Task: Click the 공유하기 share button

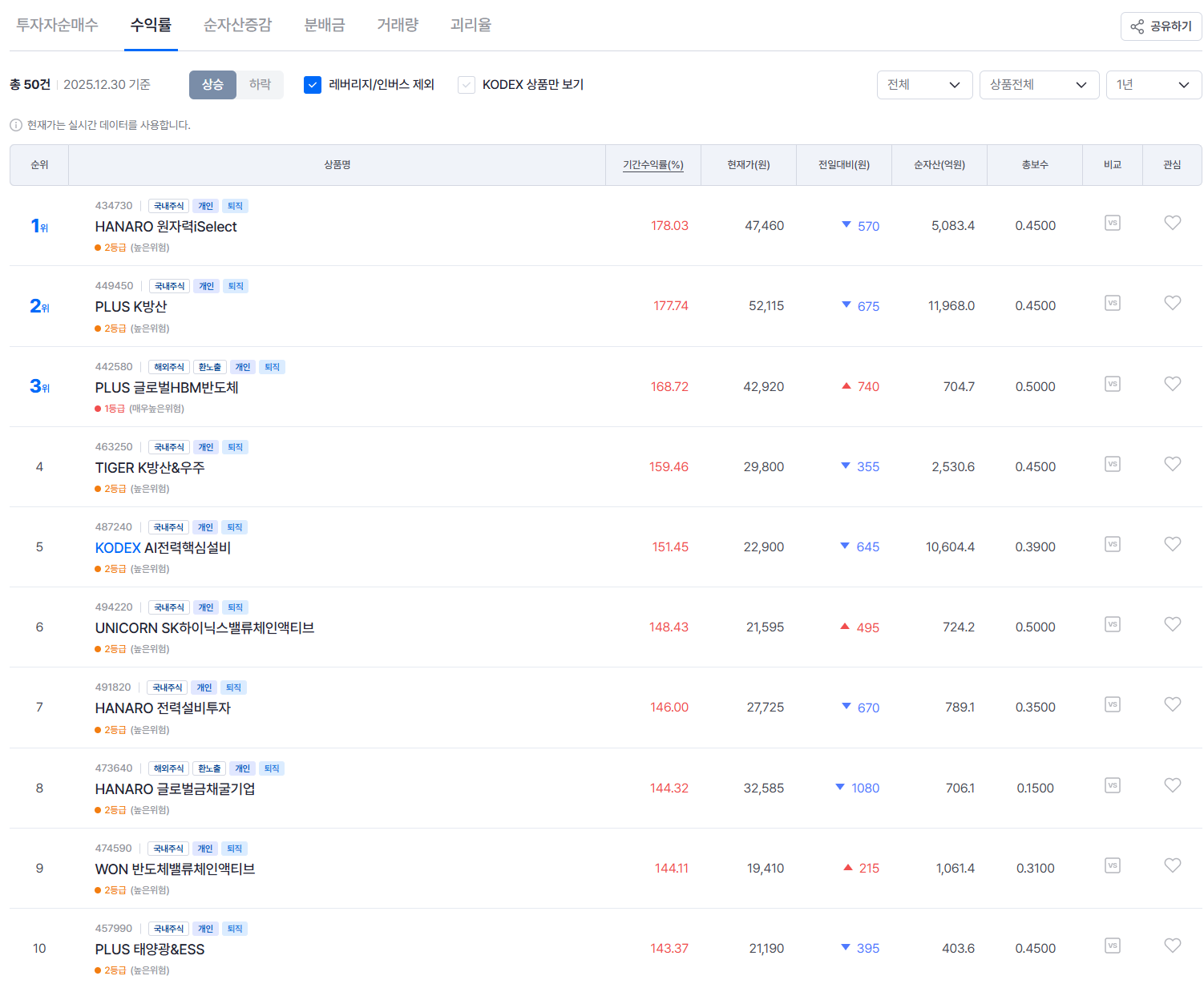Action: (1161, 26)
